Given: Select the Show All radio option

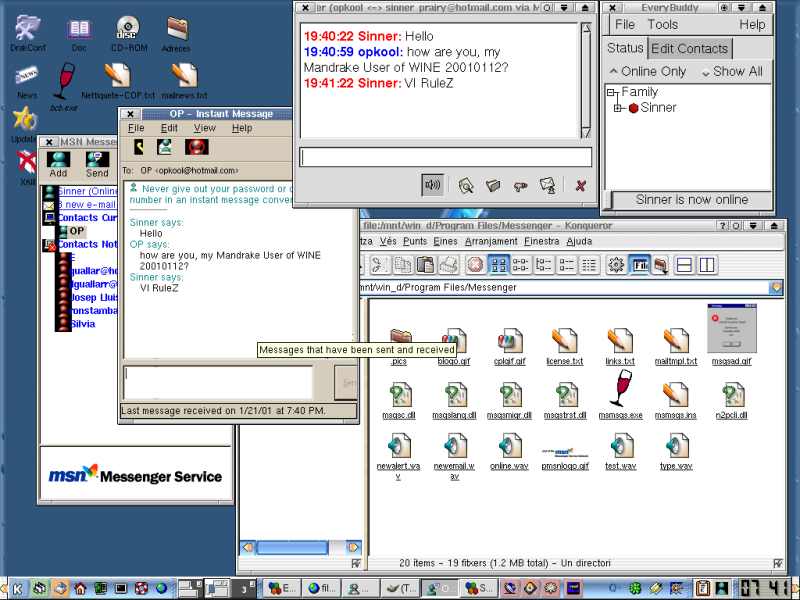Looking at the screenshot, I should 732,71.
